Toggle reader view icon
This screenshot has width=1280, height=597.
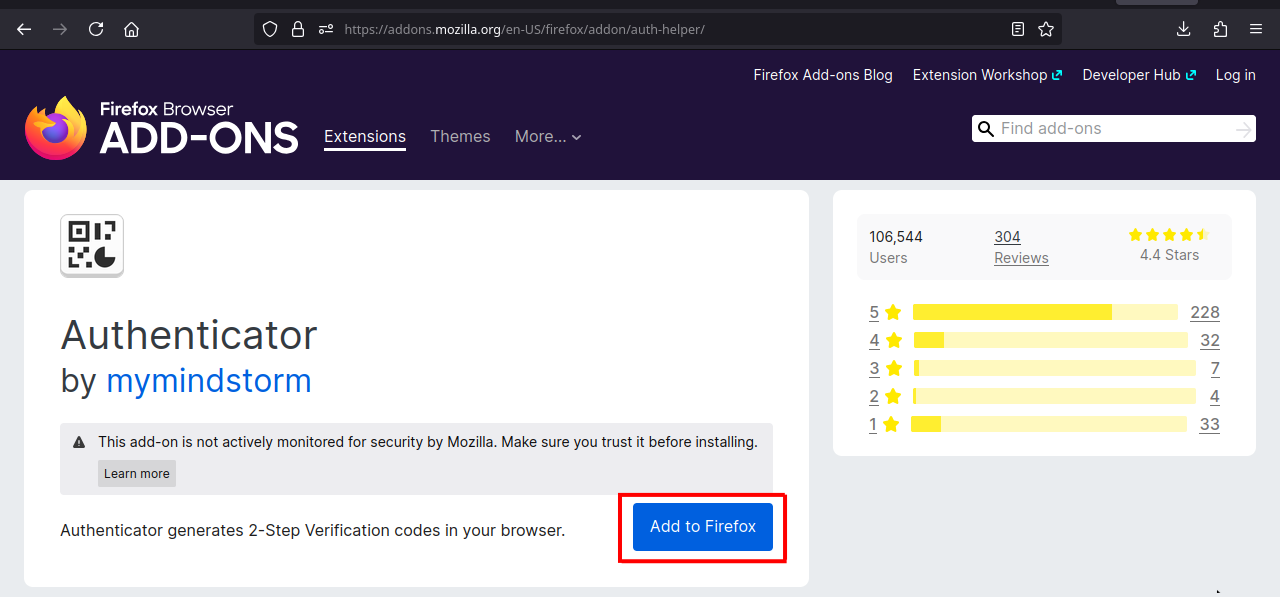click(x=1018, y=29)
